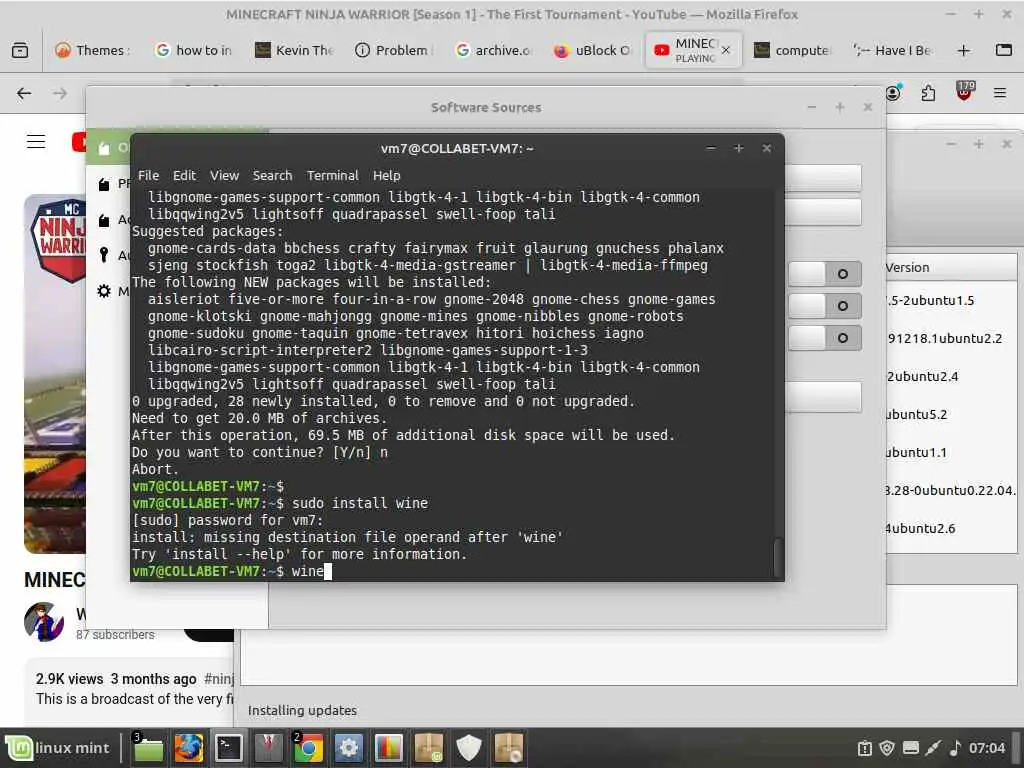
Task: Switch to the Themes tab
Action: [x=93, y=50]
